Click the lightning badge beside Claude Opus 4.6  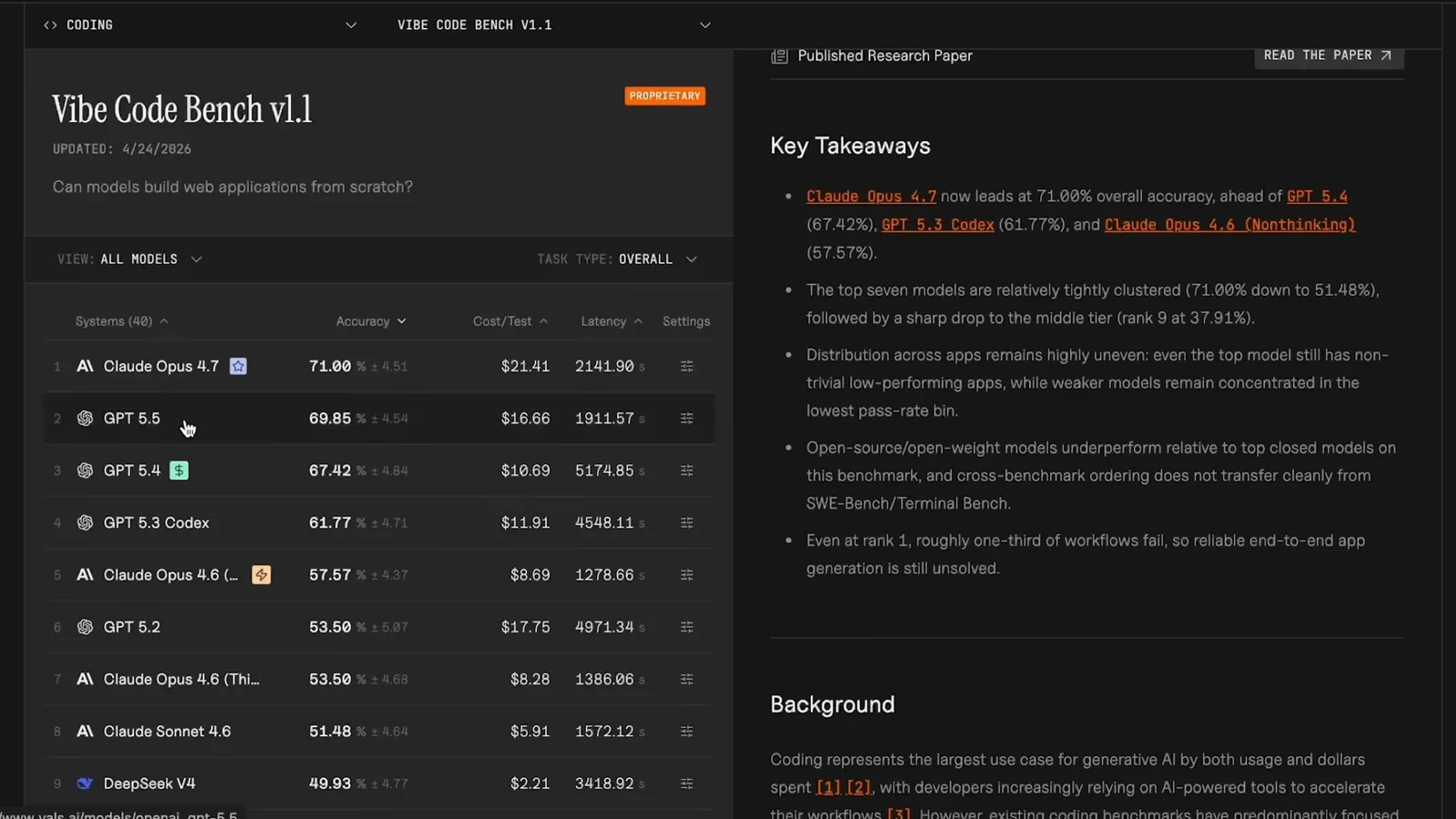[261, 575]
